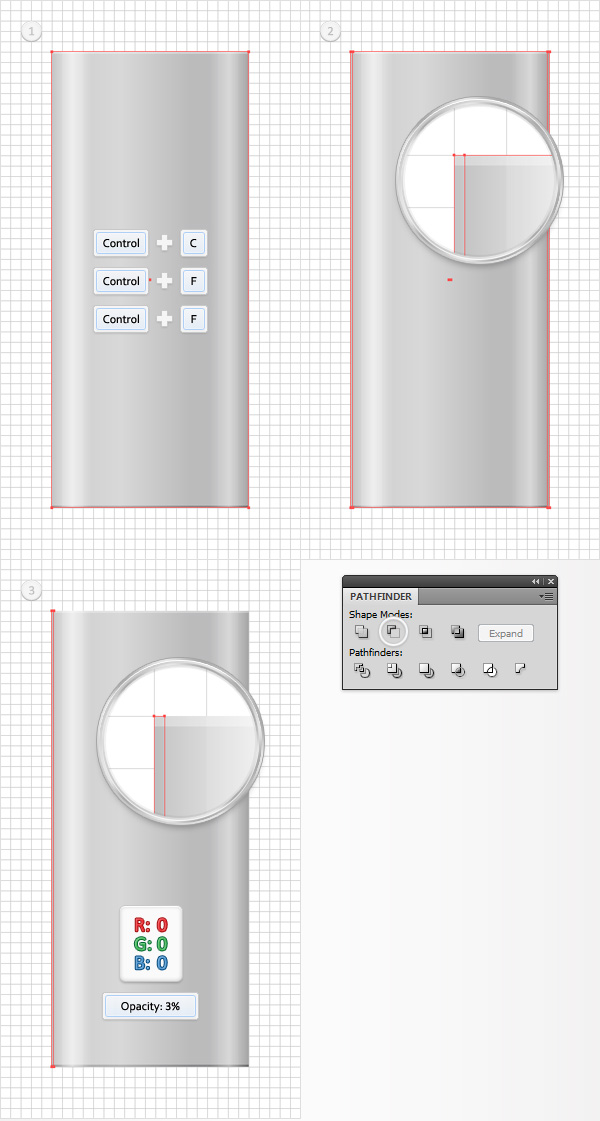Select the Intersect shape mode icon
Screen dimensions: 600x1121
coord(426,632)
